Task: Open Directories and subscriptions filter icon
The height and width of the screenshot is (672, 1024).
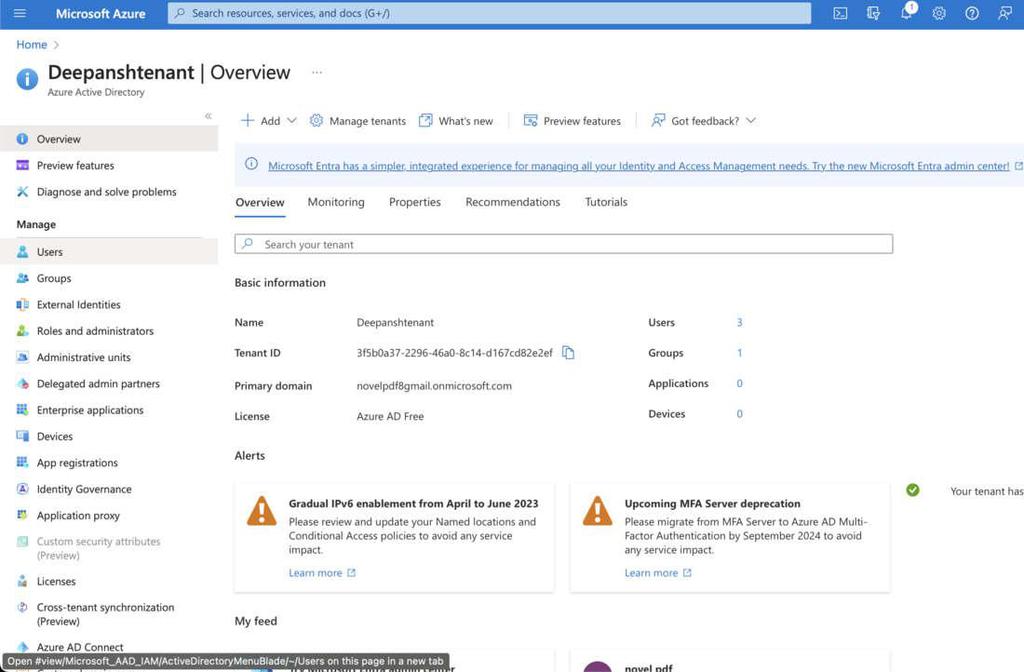Action: pyautogui.click(x=873, y=13)
